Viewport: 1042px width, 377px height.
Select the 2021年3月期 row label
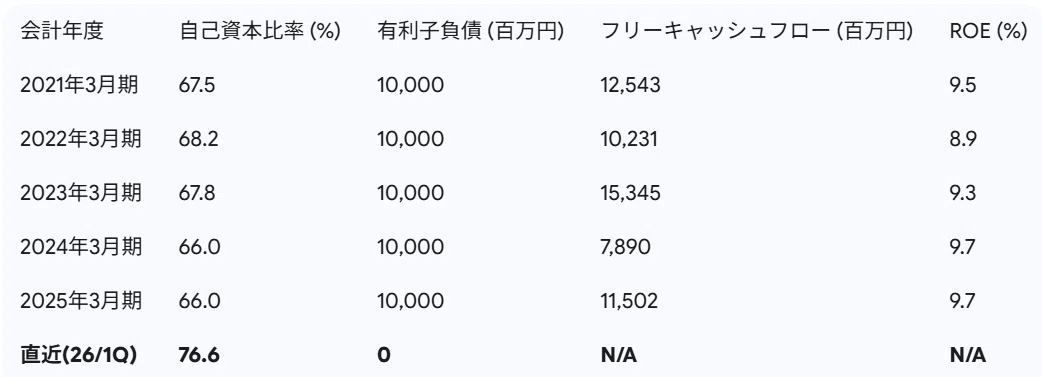point(80,85)
